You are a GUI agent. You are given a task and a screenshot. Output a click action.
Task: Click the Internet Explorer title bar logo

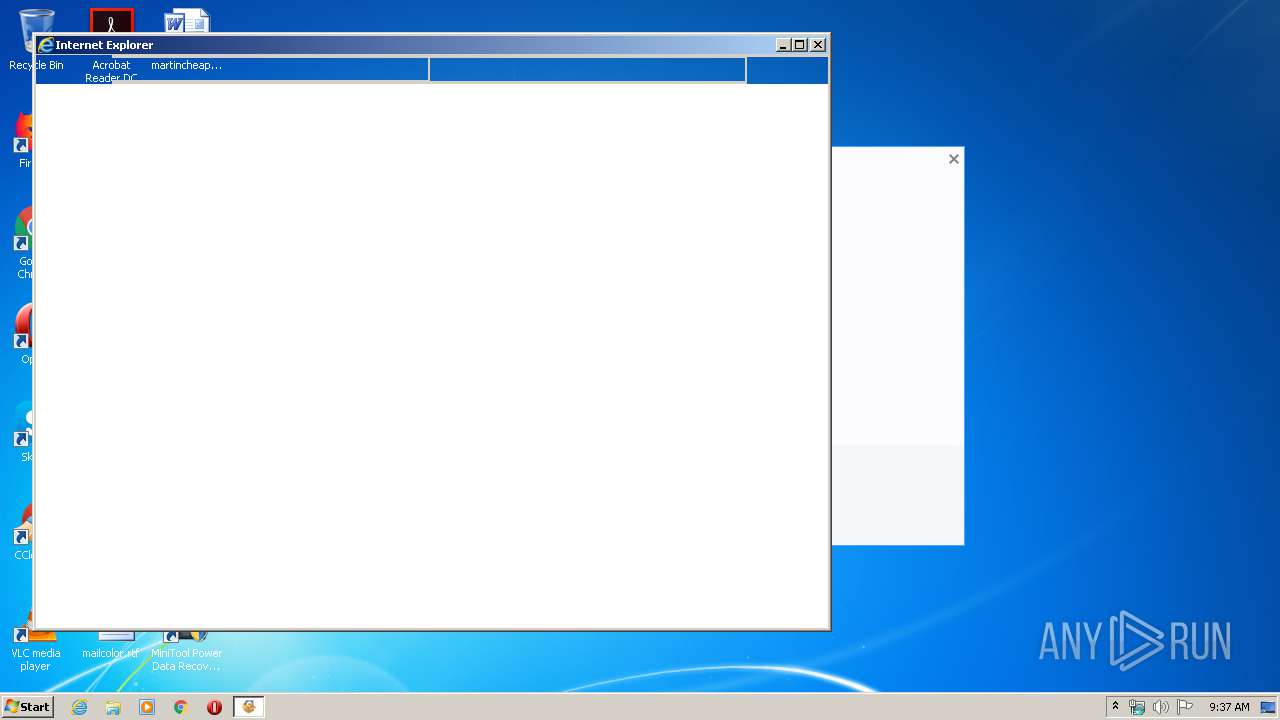[45, 45]
